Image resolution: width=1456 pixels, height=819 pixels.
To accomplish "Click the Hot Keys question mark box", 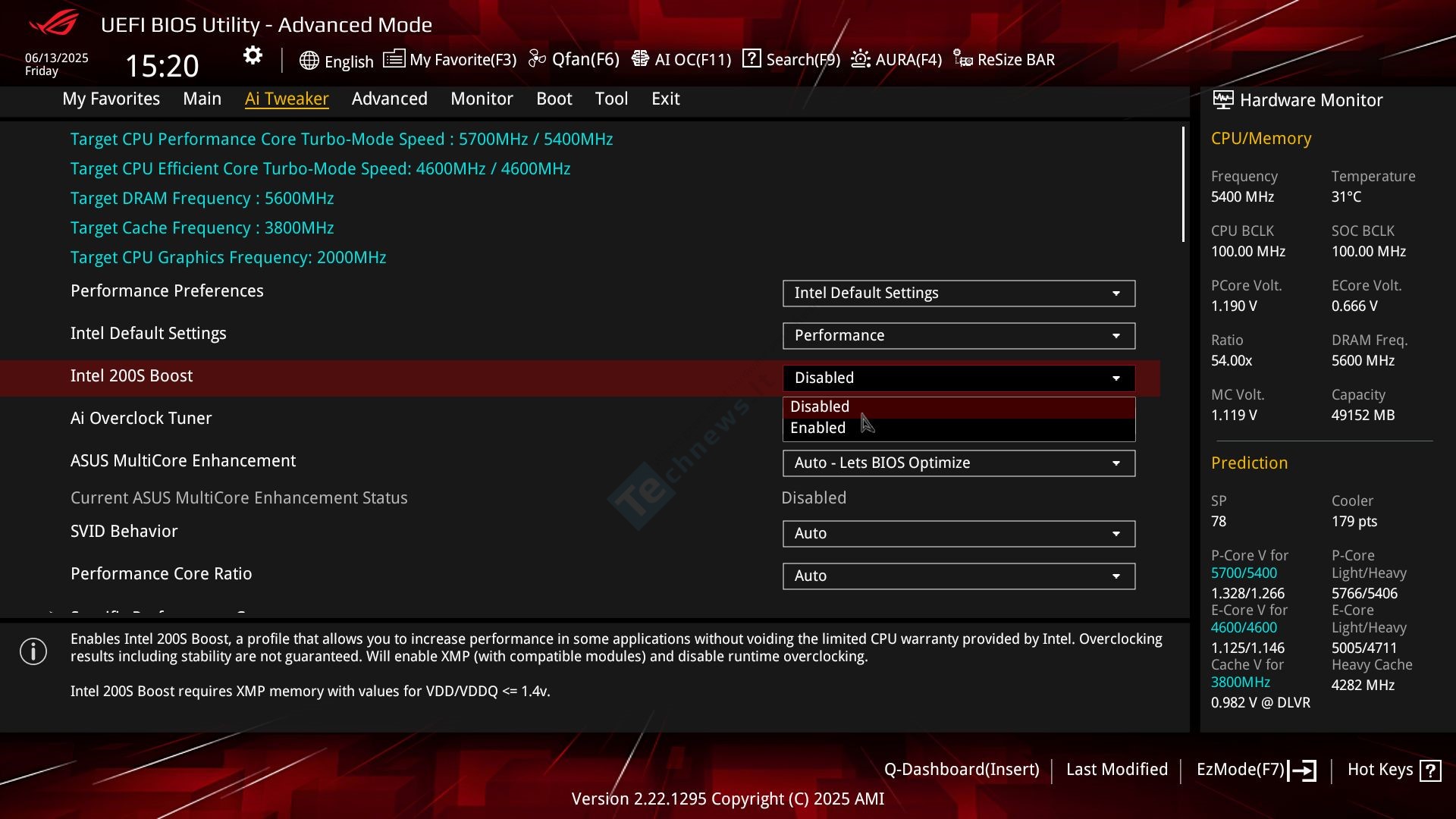I will pos(1430,770).
